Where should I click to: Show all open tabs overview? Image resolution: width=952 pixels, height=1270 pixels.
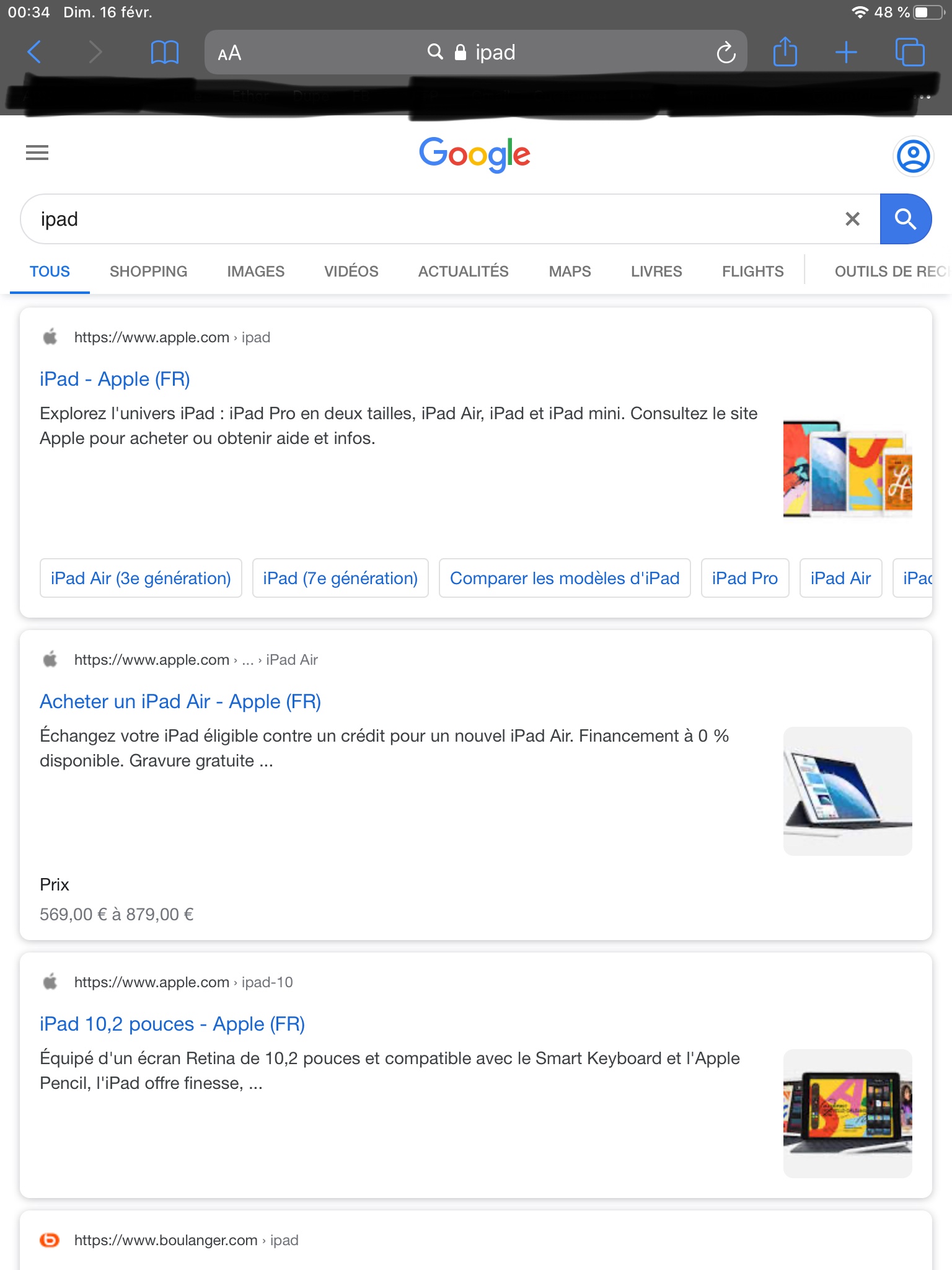[x=910, y=52]
